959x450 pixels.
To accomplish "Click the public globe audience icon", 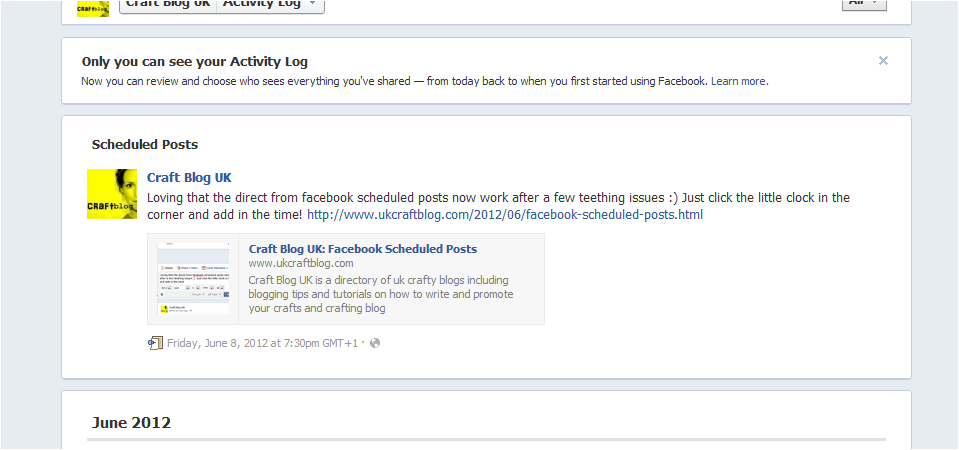I will (375, 343).
